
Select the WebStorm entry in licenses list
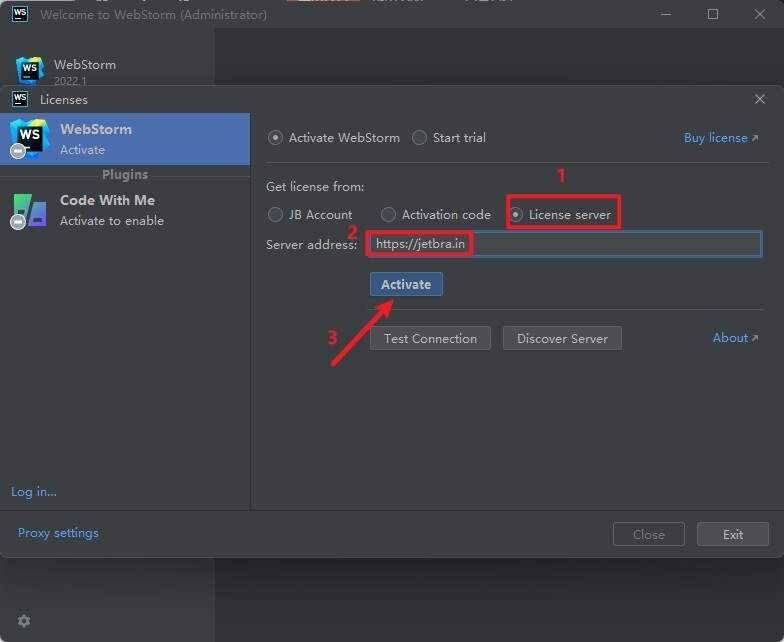125,139
